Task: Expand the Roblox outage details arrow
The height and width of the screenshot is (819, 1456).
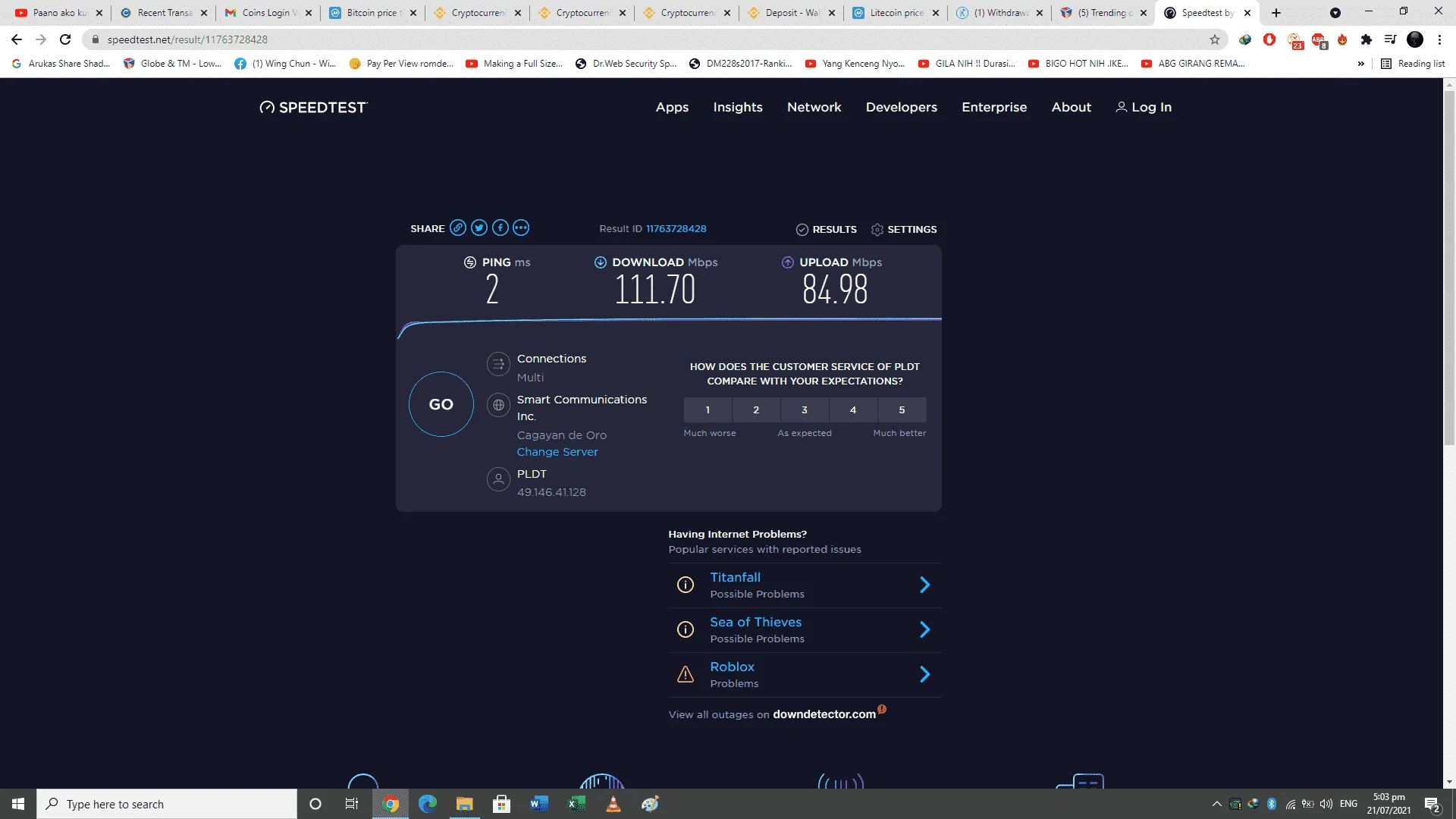Action: pos(925,674)
